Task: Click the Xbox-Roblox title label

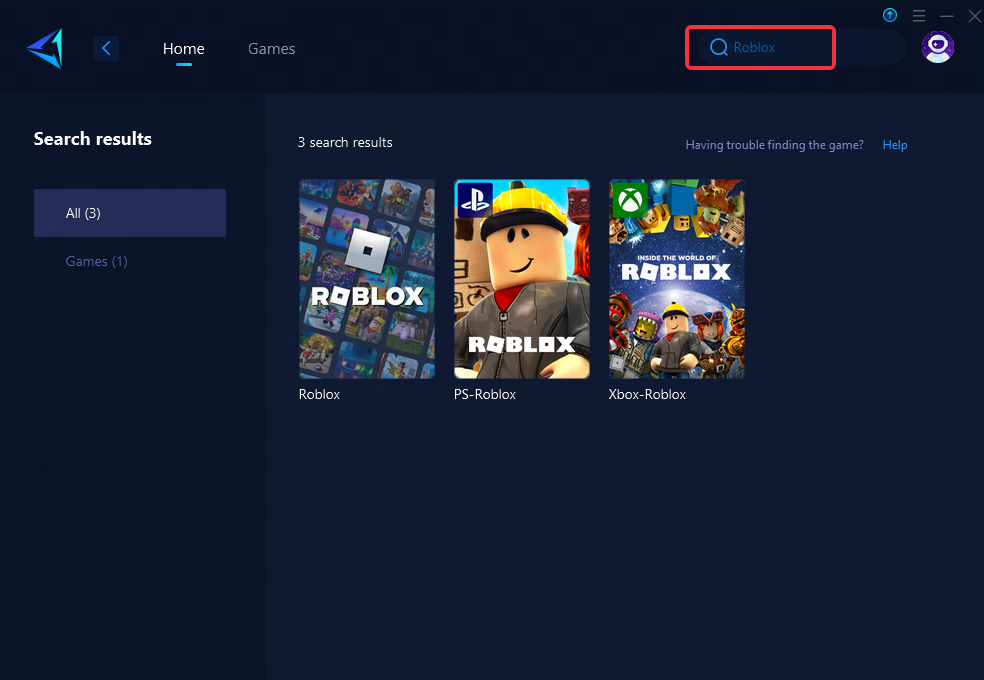Action: pos(647,394)
